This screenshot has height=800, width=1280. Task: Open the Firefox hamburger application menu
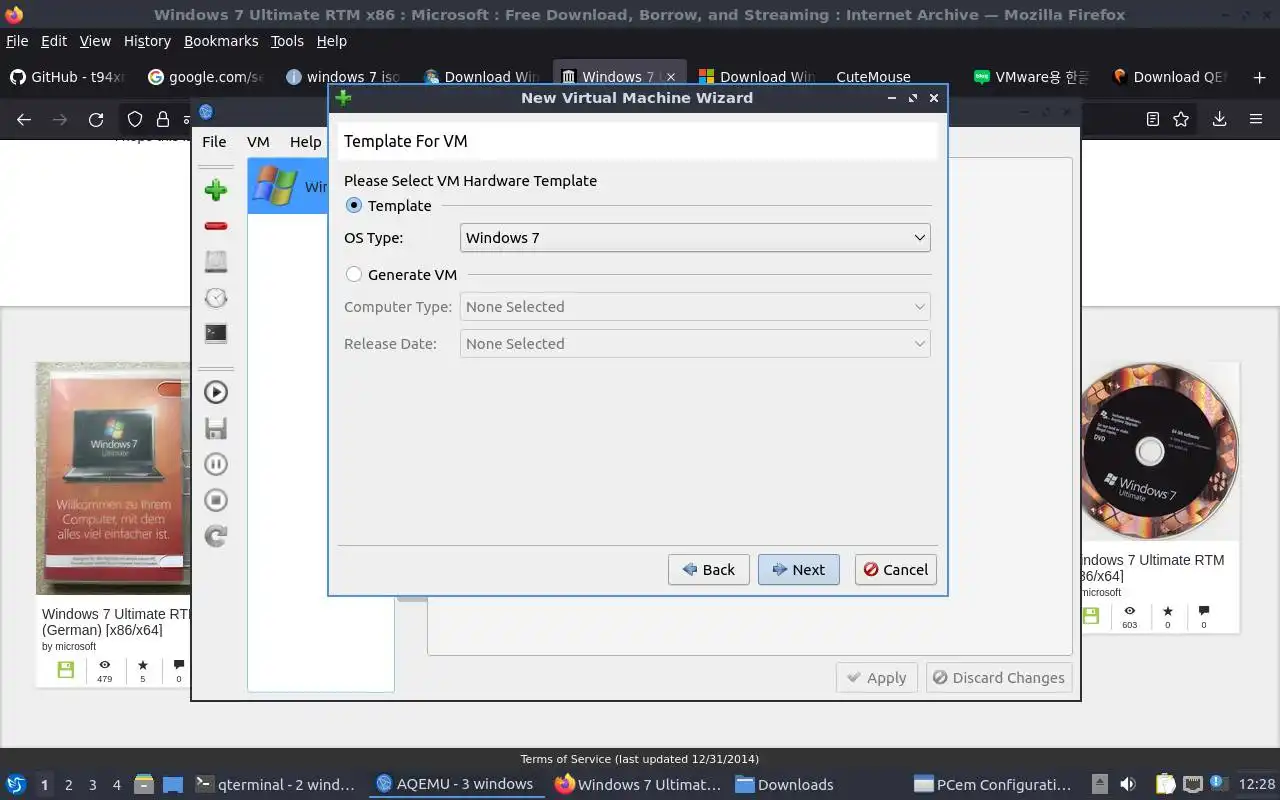click(x=1256, y=119)
